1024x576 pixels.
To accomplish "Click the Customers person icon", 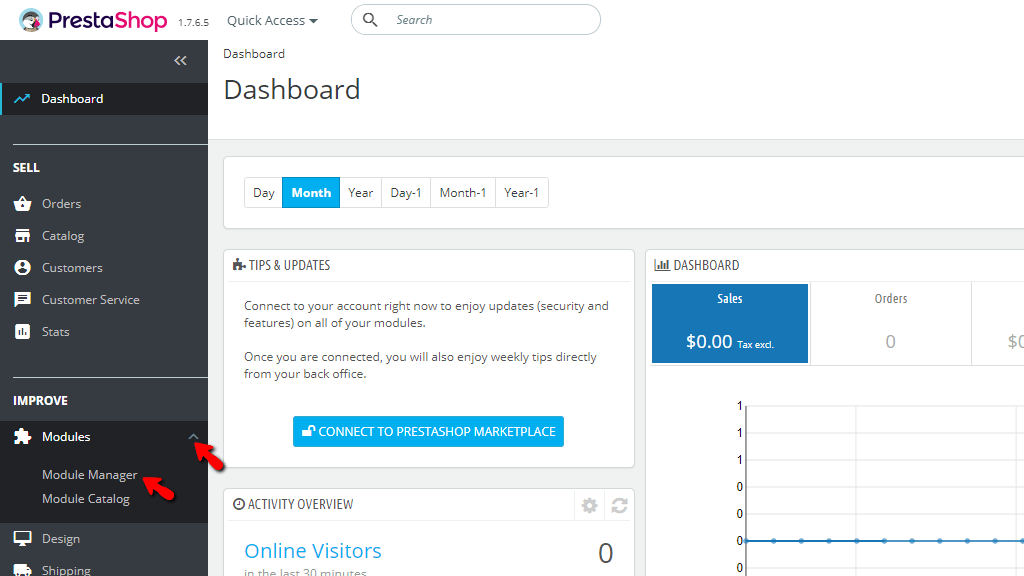I will click(x=22, y=268).
